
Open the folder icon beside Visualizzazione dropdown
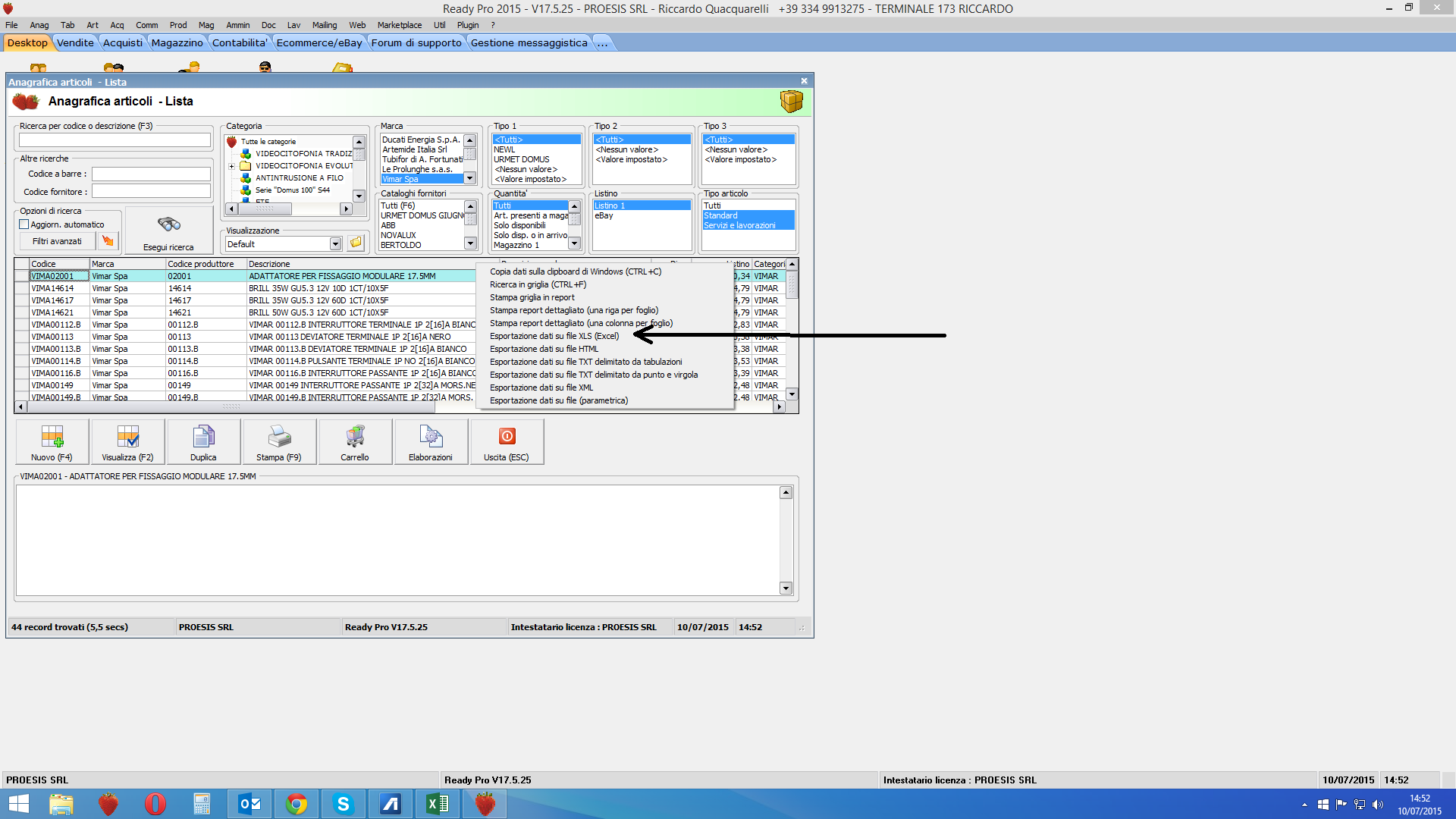click(x=356, y=243)
